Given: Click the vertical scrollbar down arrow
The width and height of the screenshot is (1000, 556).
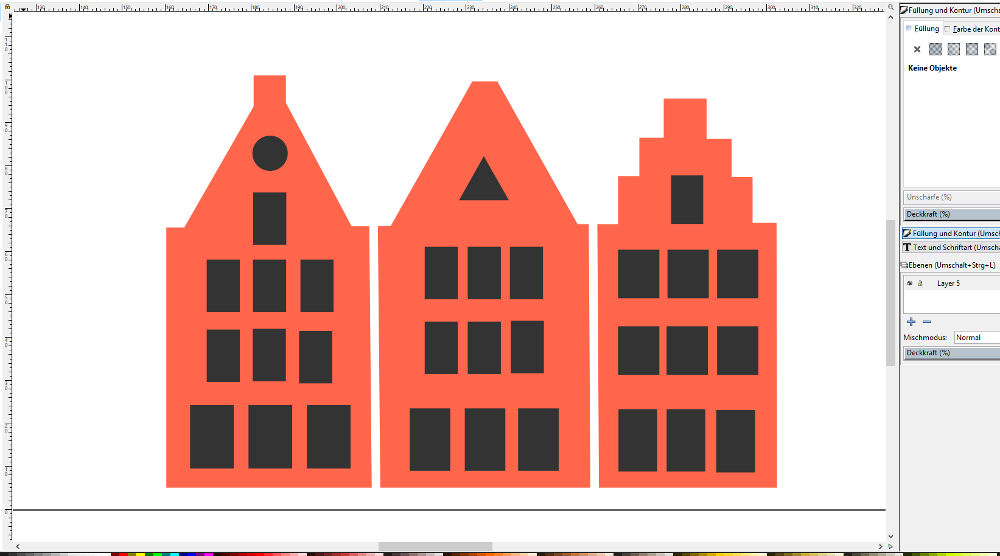Looking at the screenshot, I should point(891,536).
